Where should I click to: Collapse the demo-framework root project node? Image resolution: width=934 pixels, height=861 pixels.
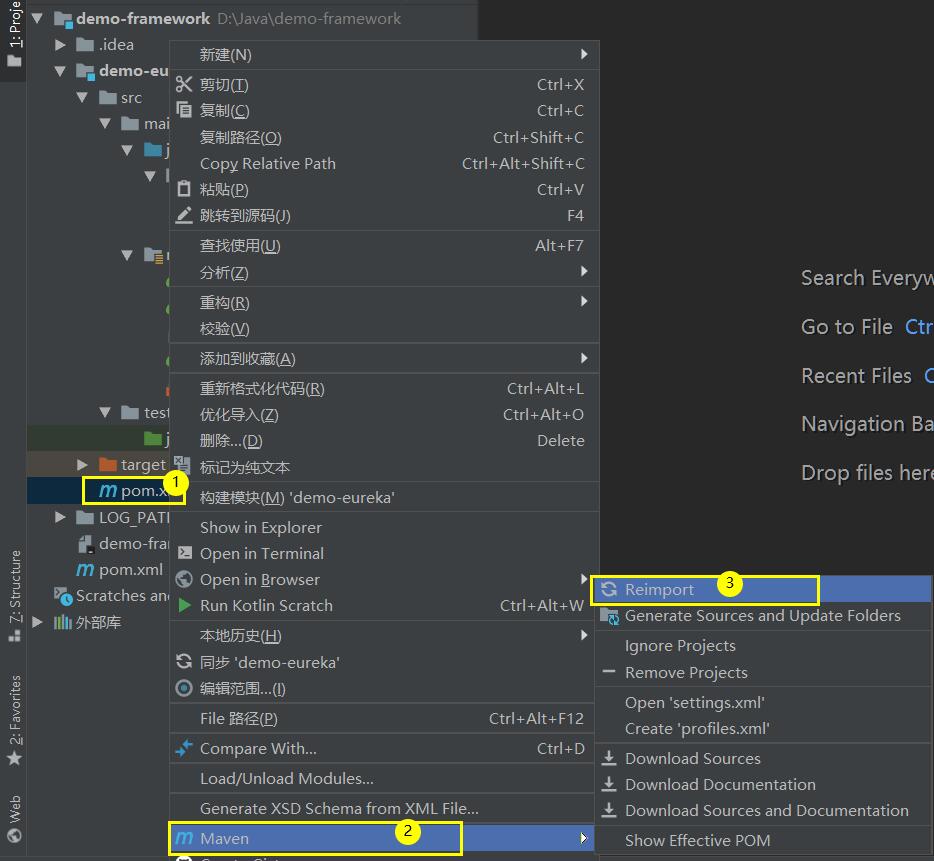(x=38, y=19)
